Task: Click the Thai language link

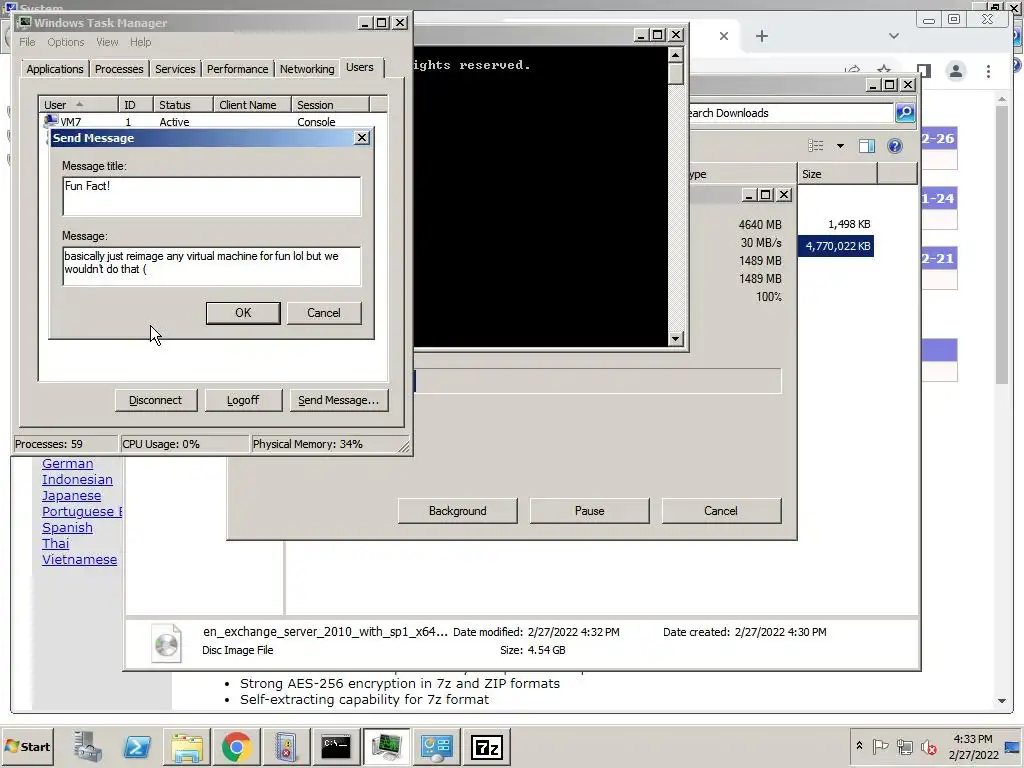Action: click(56, 543)
